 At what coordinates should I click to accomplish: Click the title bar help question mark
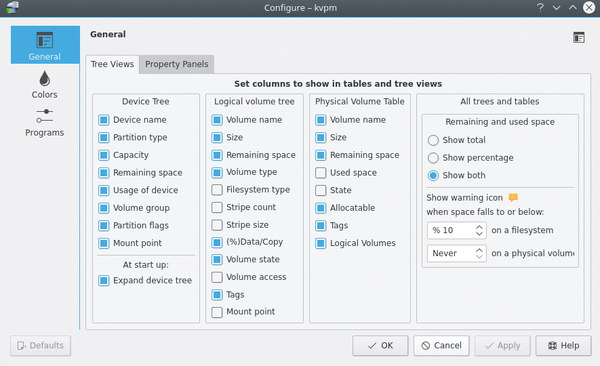(x=540, y=8)
